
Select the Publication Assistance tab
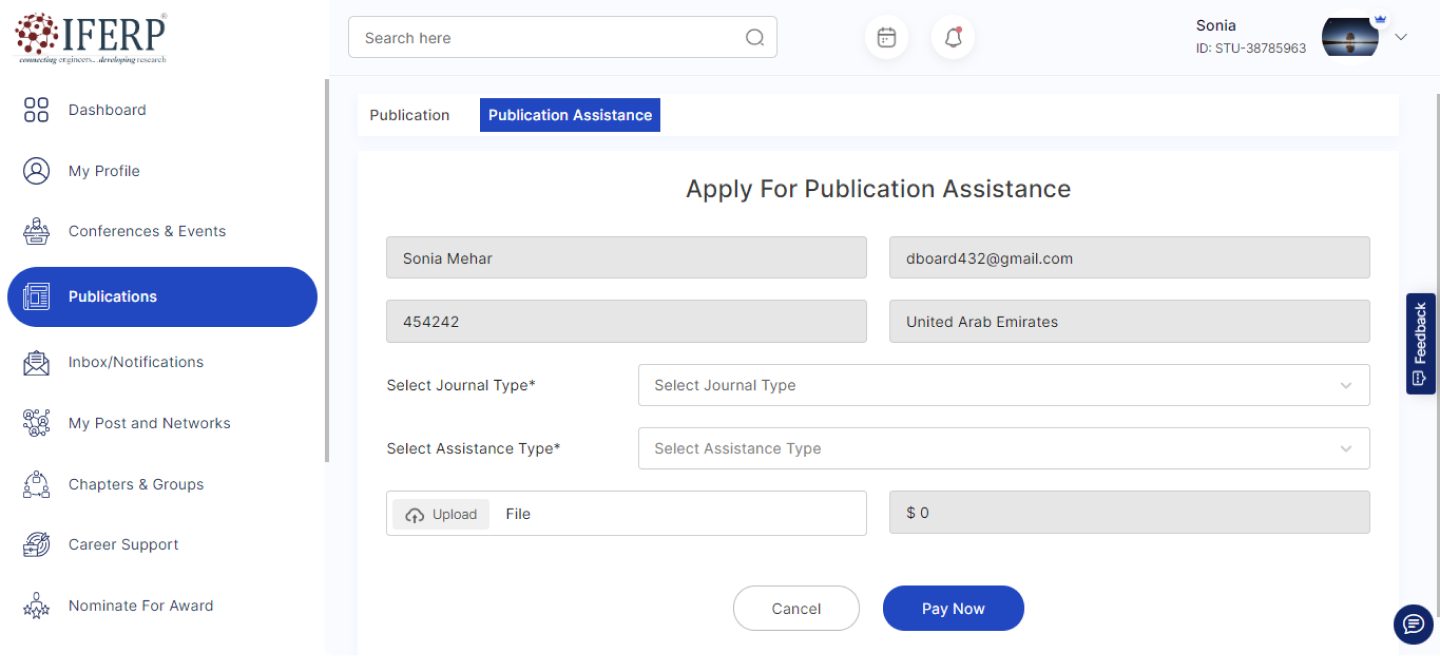pos(570,115)
